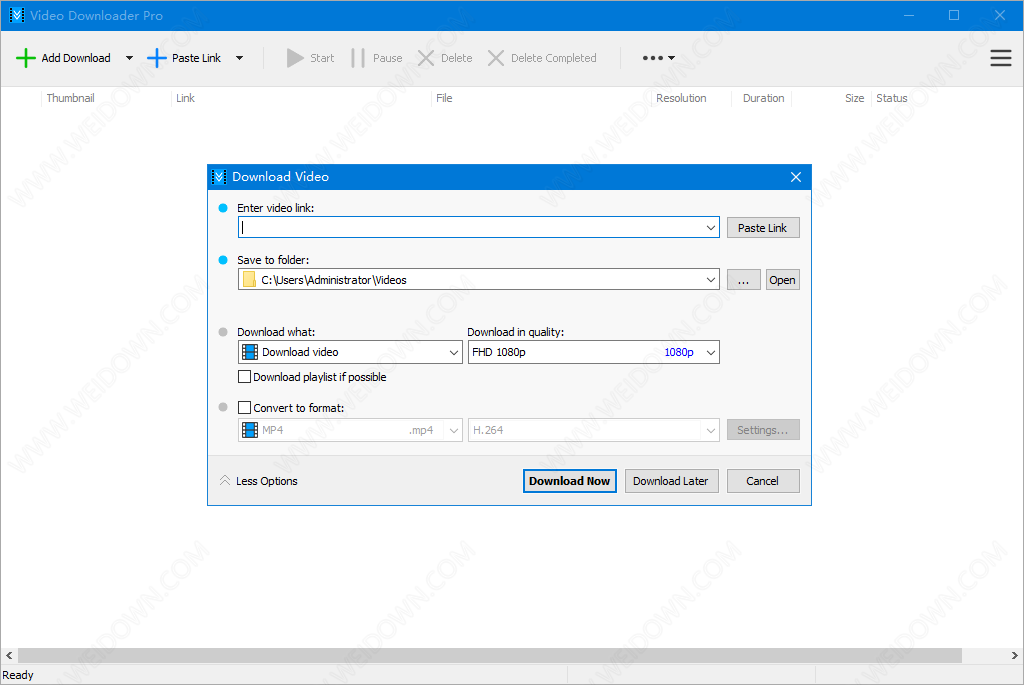The image size is (1024, 685).
Task: Click the gray bullet beside Download what
Action: (223, 332)
